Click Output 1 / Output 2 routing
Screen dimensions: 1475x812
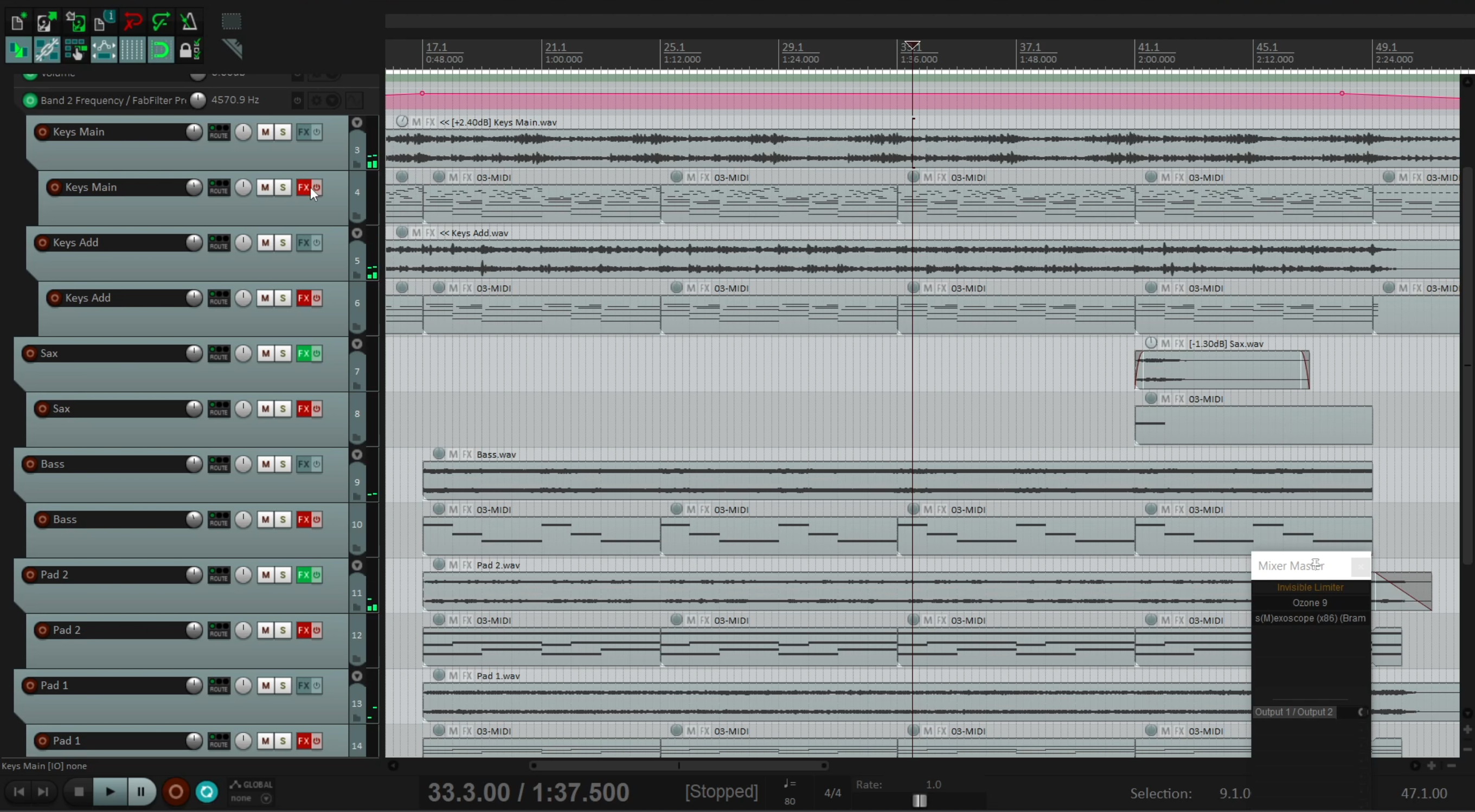1294,712
